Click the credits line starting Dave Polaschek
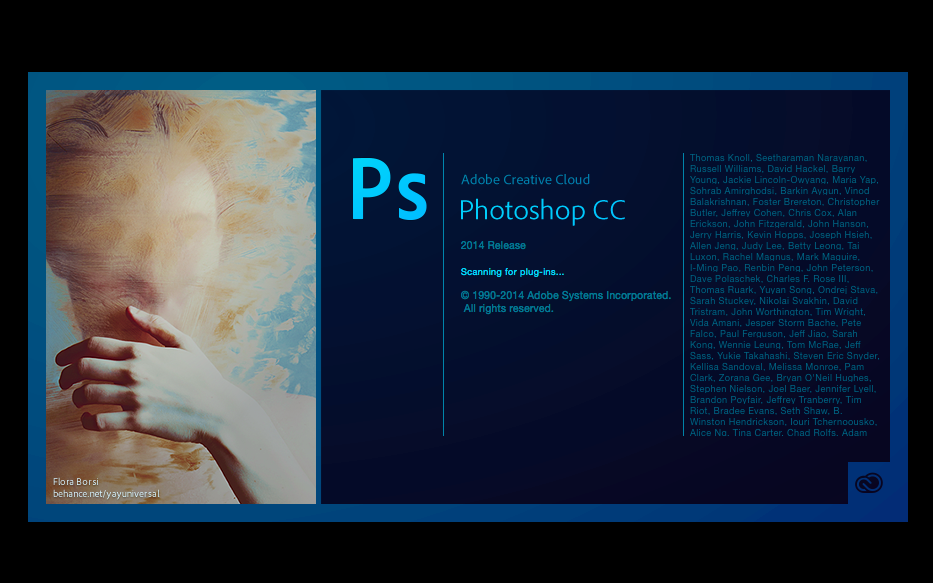The image size is (933, 583). tap(769, 279)
